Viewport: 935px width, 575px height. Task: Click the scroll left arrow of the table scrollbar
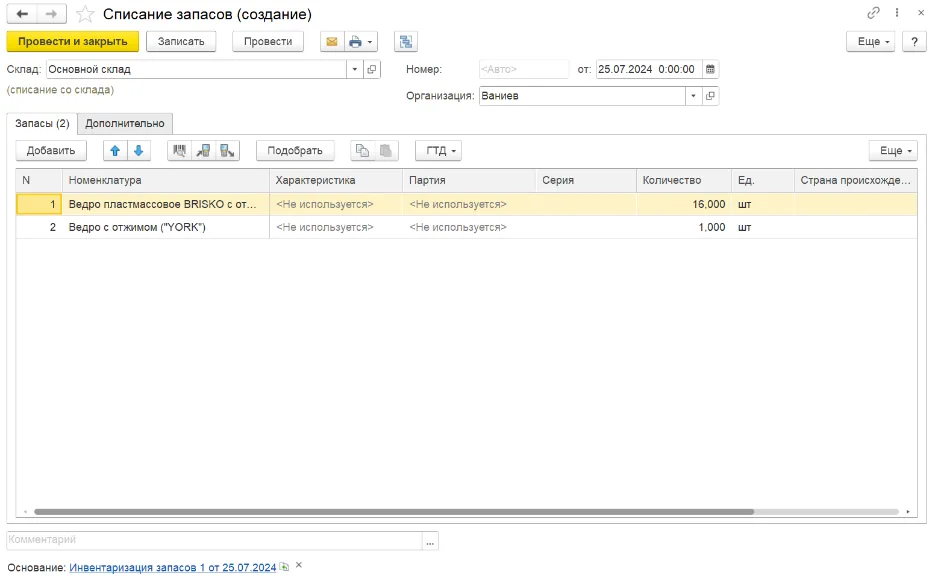[25, 512]
